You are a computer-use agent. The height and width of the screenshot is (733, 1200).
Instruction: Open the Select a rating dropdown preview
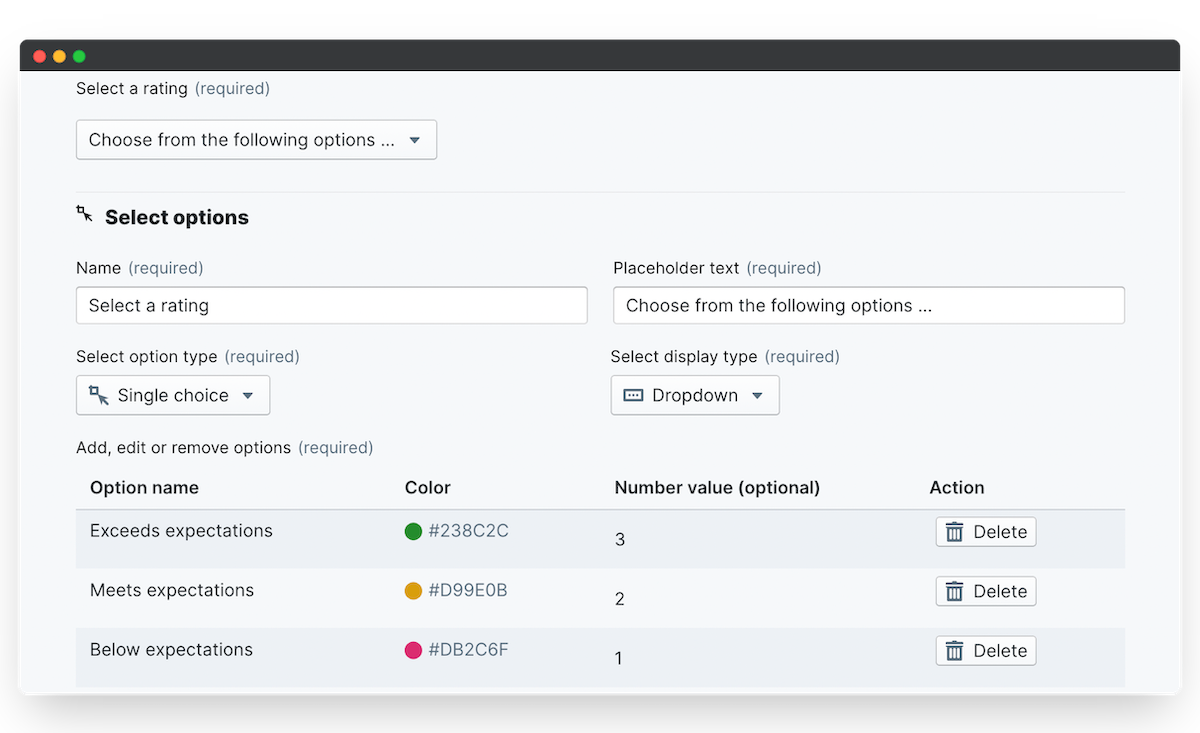[256, 140]
